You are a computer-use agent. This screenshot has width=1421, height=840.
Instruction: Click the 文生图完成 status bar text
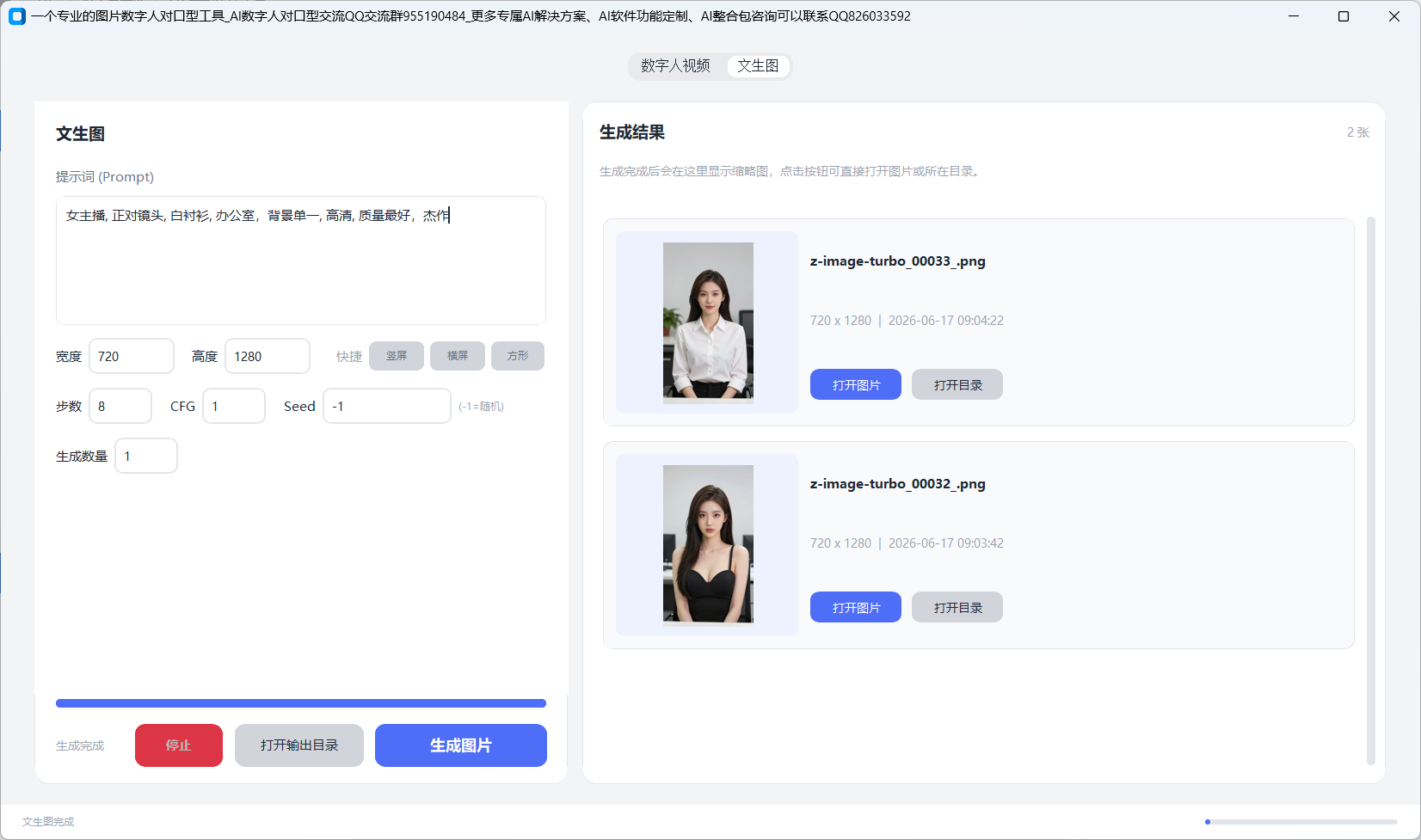[x=48, y=822]
